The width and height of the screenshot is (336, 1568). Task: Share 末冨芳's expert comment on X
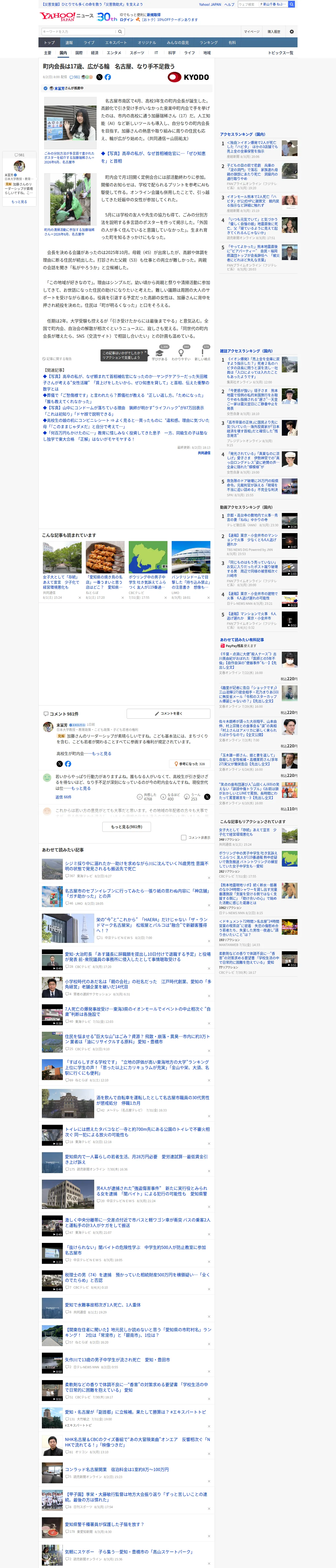tap(60, 763)
